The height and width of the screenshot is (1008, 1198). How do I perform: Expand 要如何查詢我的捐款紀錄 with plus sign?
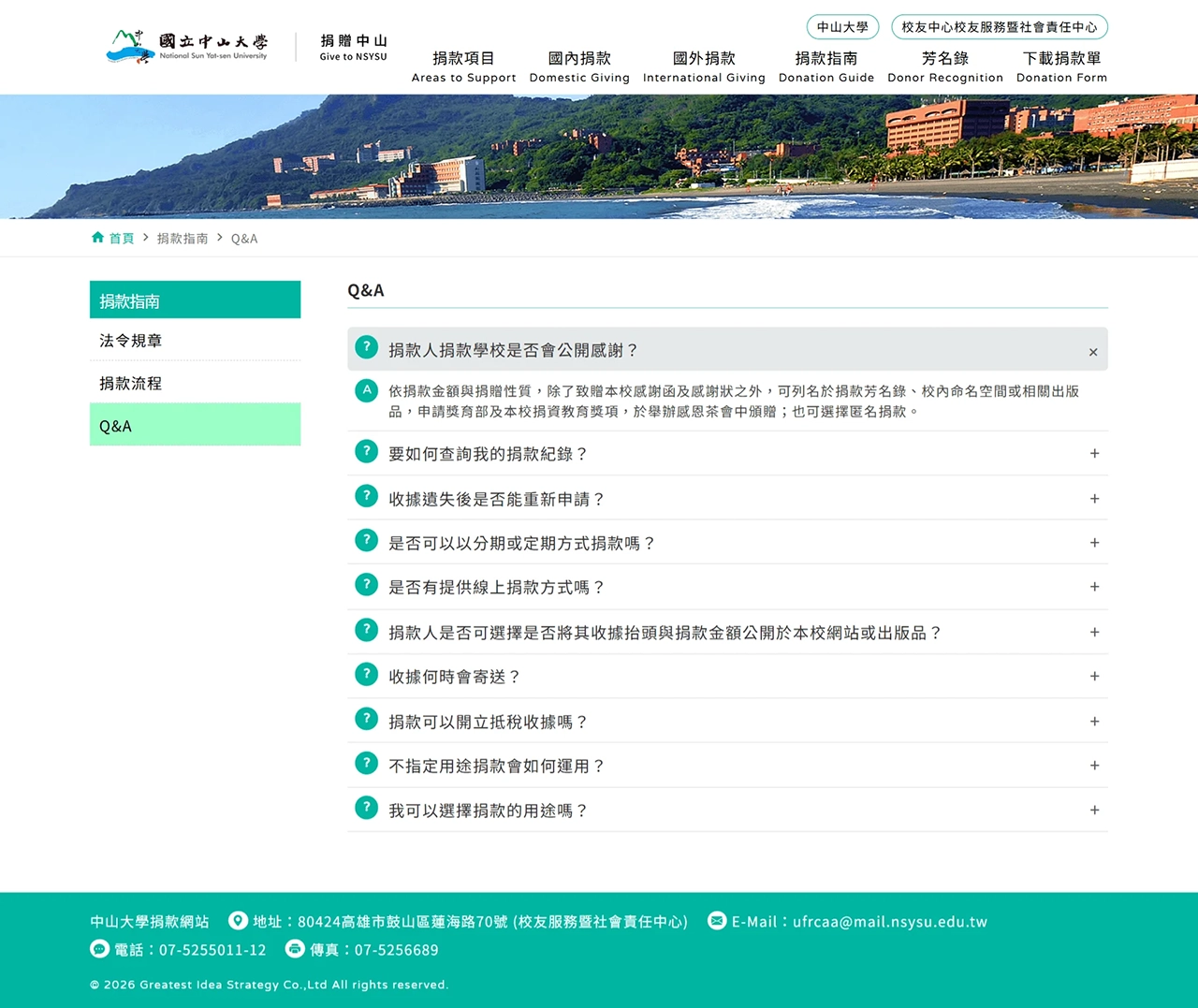coord(1094,453)
